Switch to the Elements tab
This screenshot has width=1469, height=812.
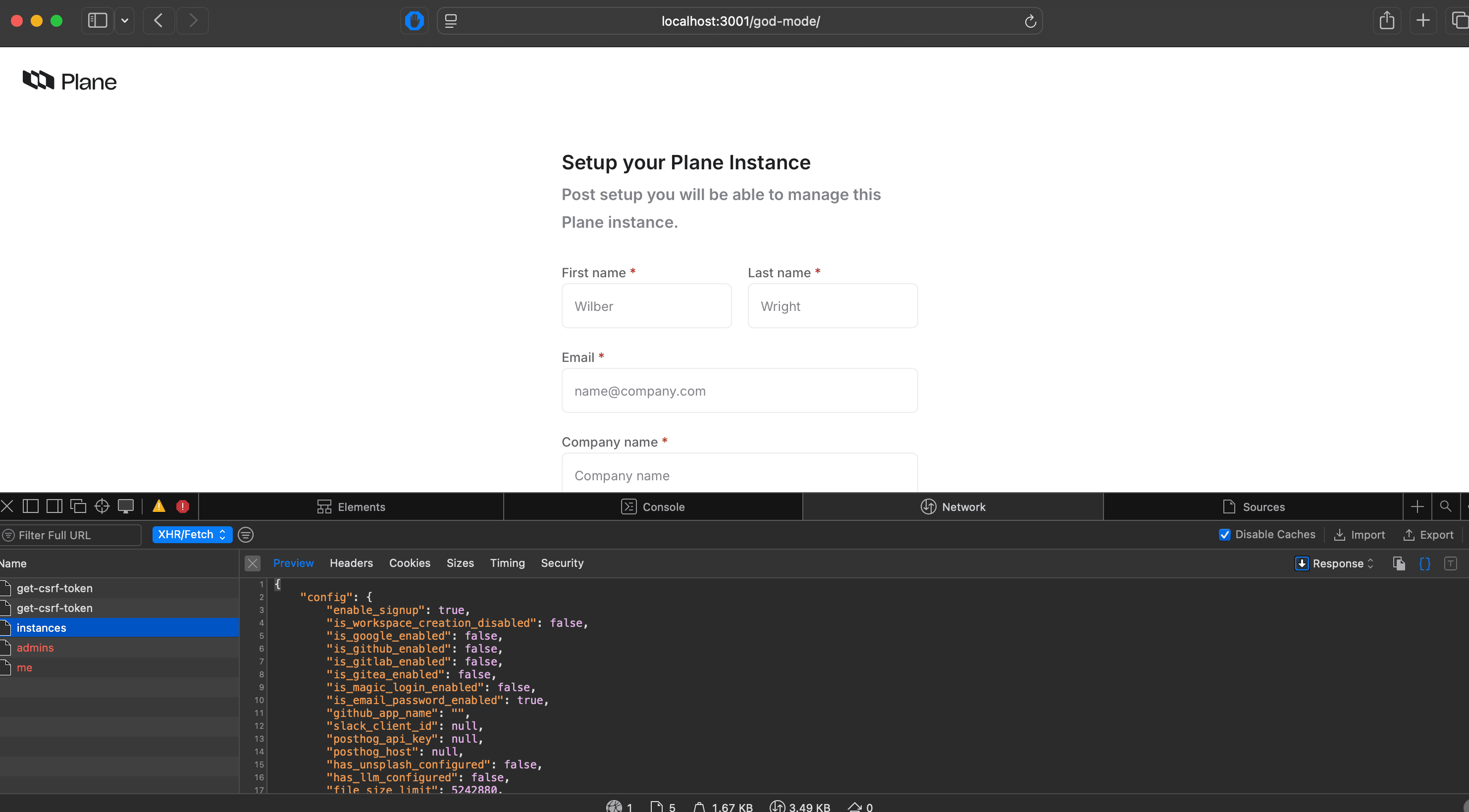[351, 507]
